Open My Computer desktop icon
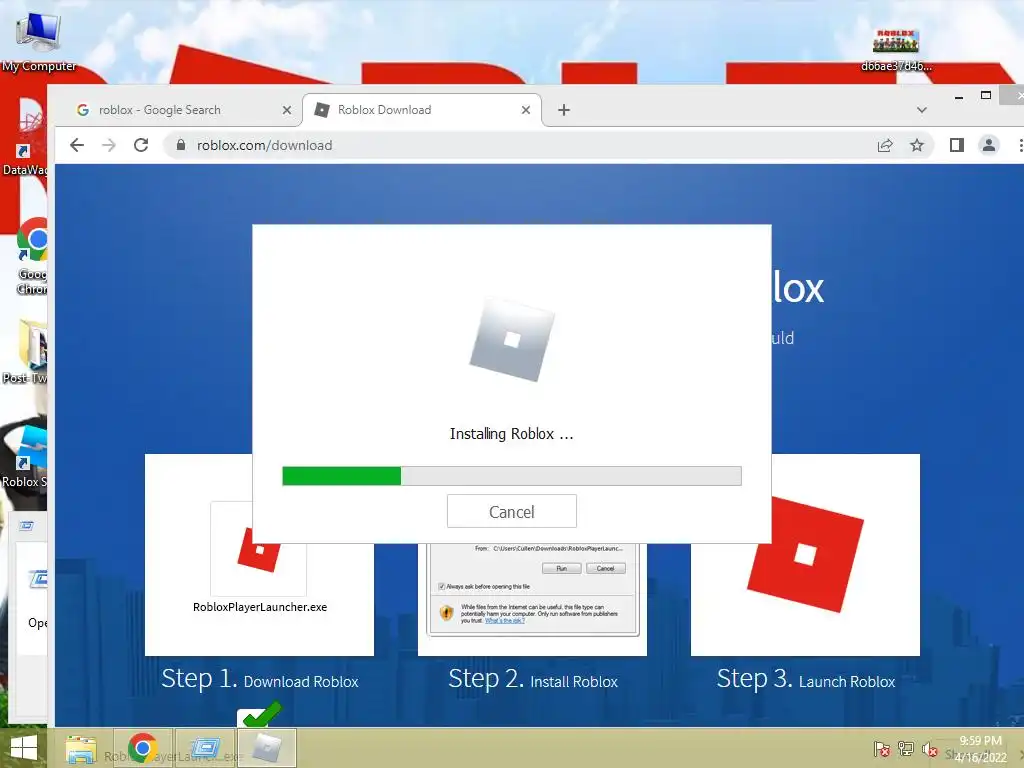 [39, 40]
